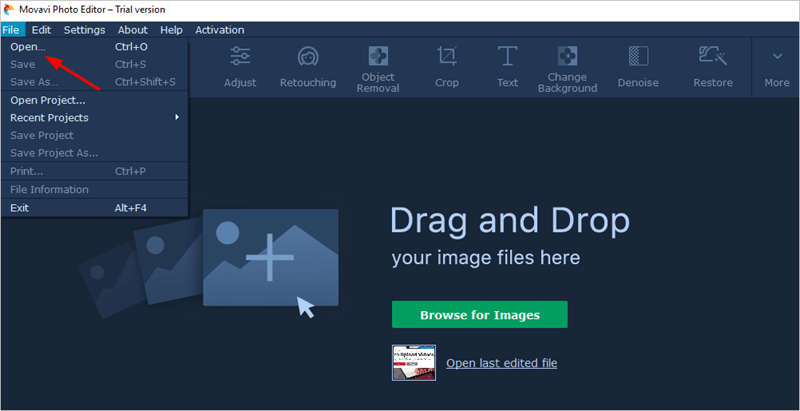Activate the Crop tool
This screenshot has width=800, height=411.
tap(447, 67)
